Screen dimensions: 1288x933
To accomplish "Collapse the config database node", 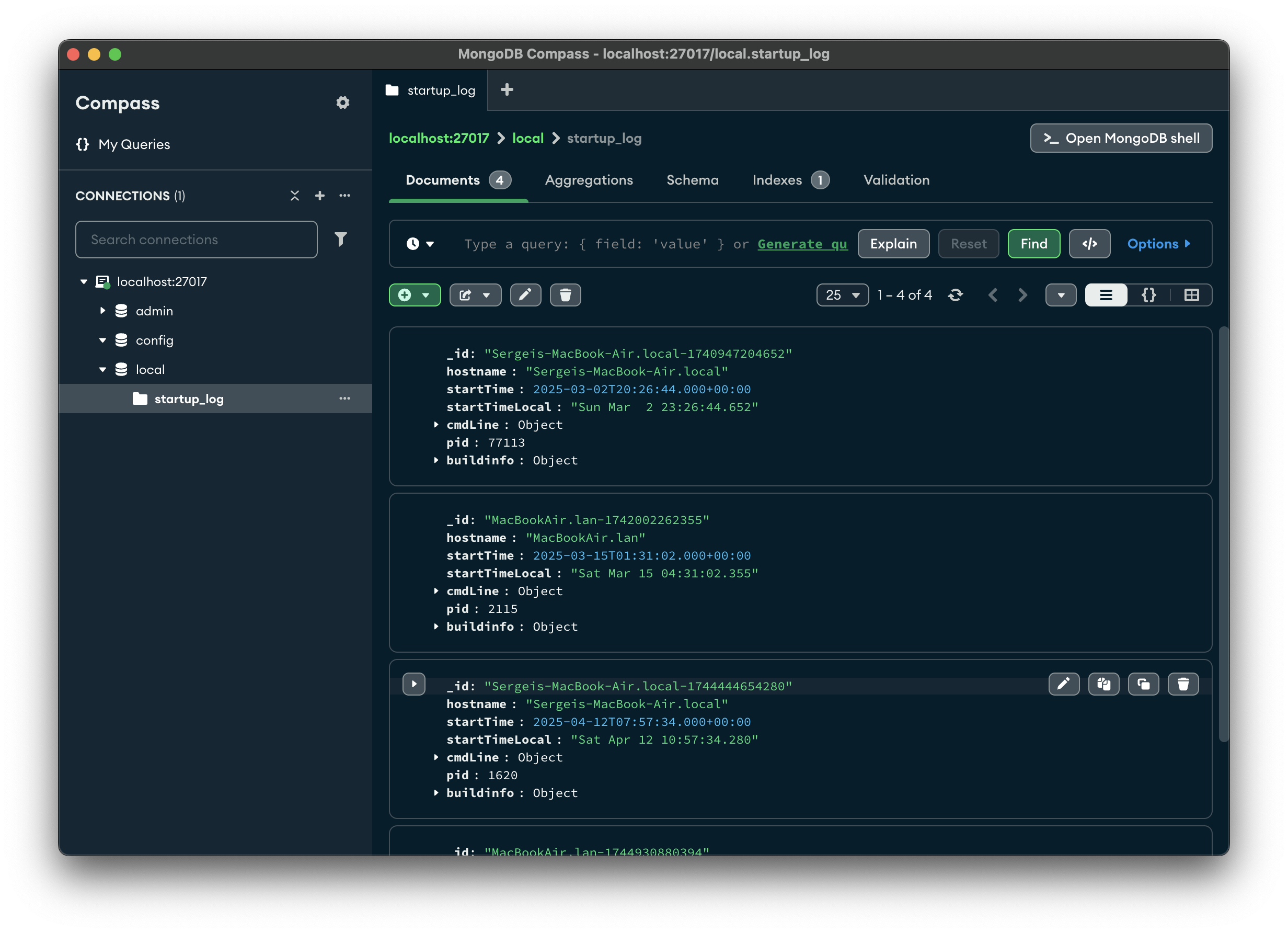I will tap(102, 340).
